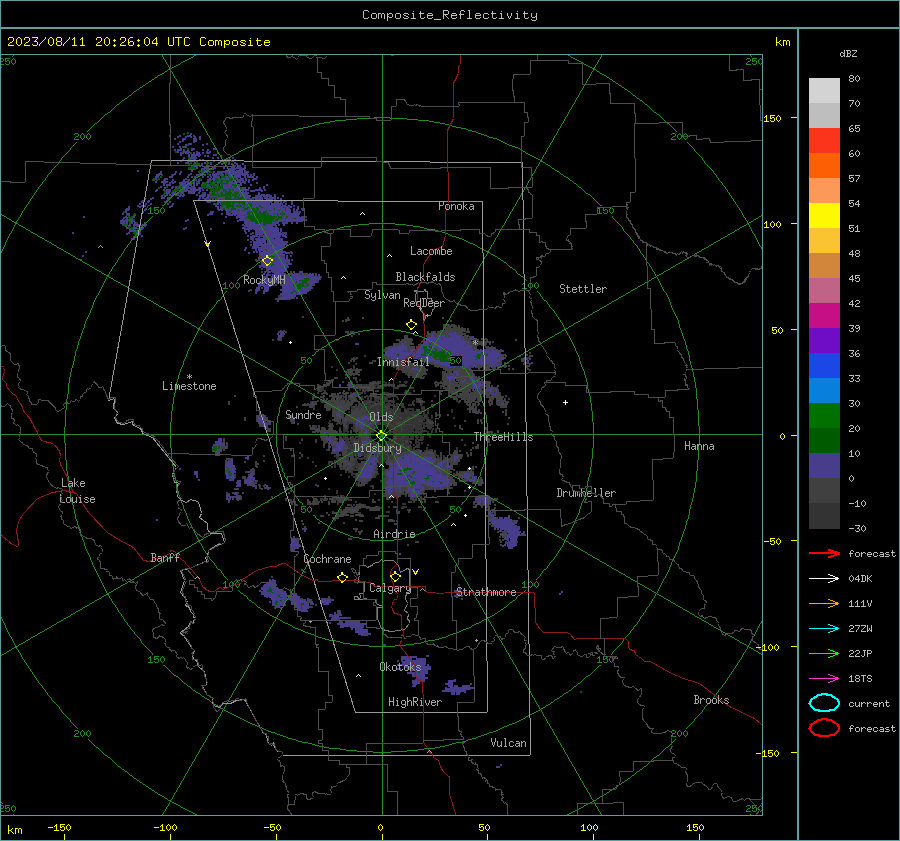Click the red forecast arrow in legend
900x841 pixels.
coord(824,553)
